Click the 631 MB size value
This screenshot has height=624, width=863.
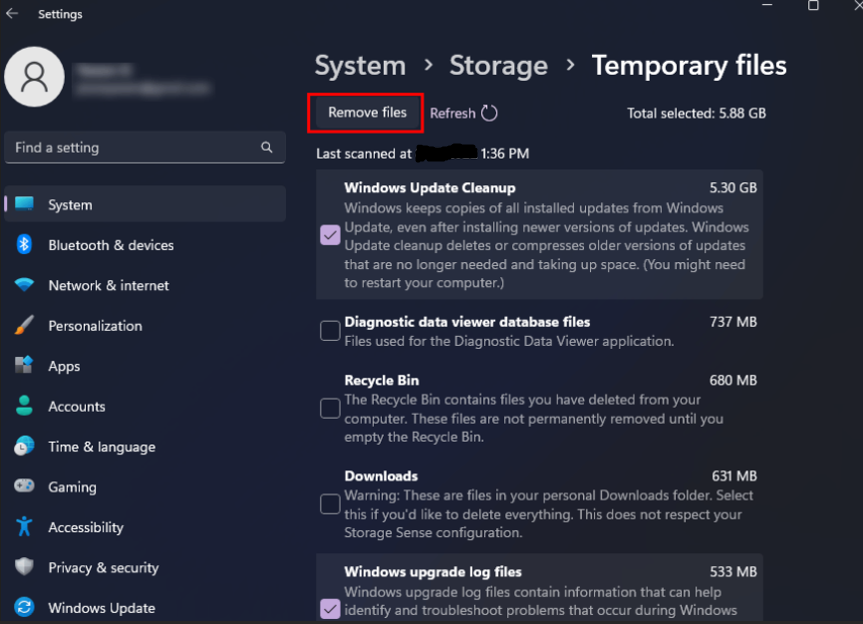coord(734,476)
